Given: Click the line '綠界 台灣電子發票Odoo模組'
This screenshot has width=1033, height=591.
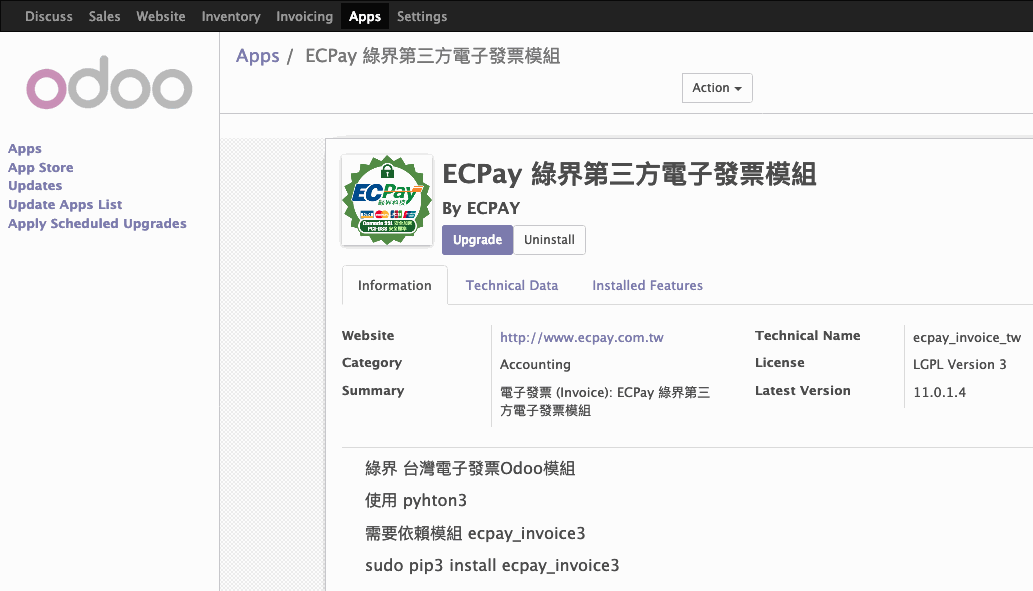Looking at the screenshot, I should pos(470,468).
